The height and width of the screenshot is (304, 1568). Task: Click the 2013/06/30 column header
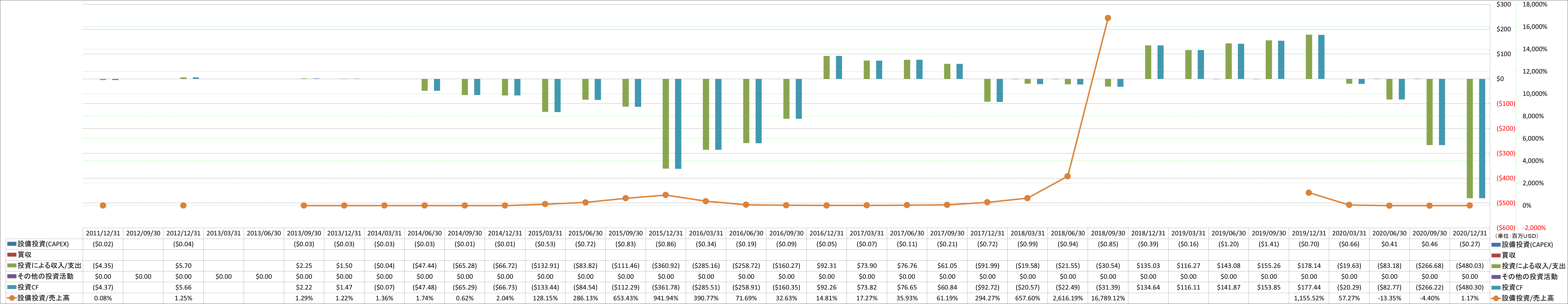[264, 233]
